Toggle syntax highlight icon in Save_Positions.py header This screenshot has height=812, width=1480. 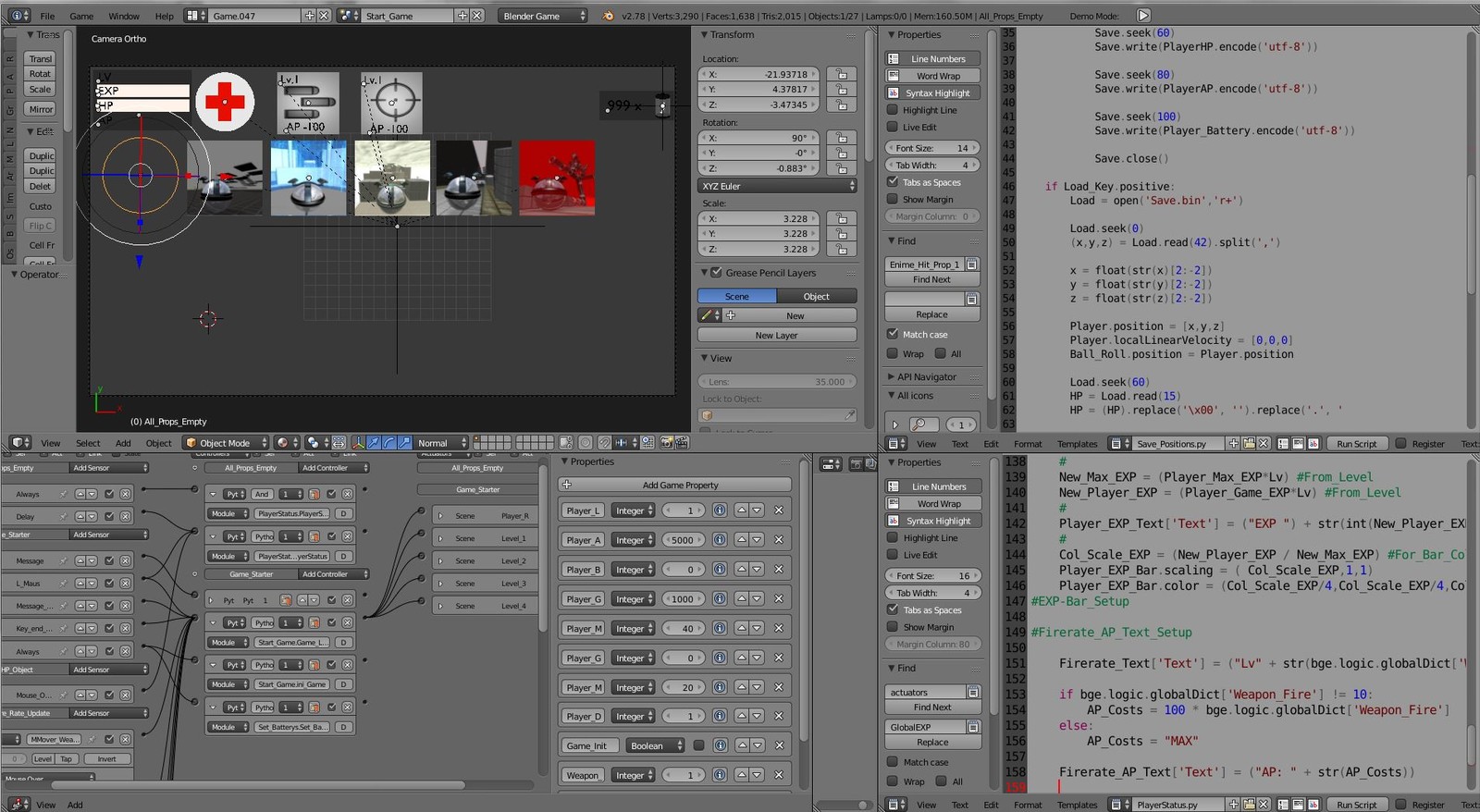point(1313,444)
